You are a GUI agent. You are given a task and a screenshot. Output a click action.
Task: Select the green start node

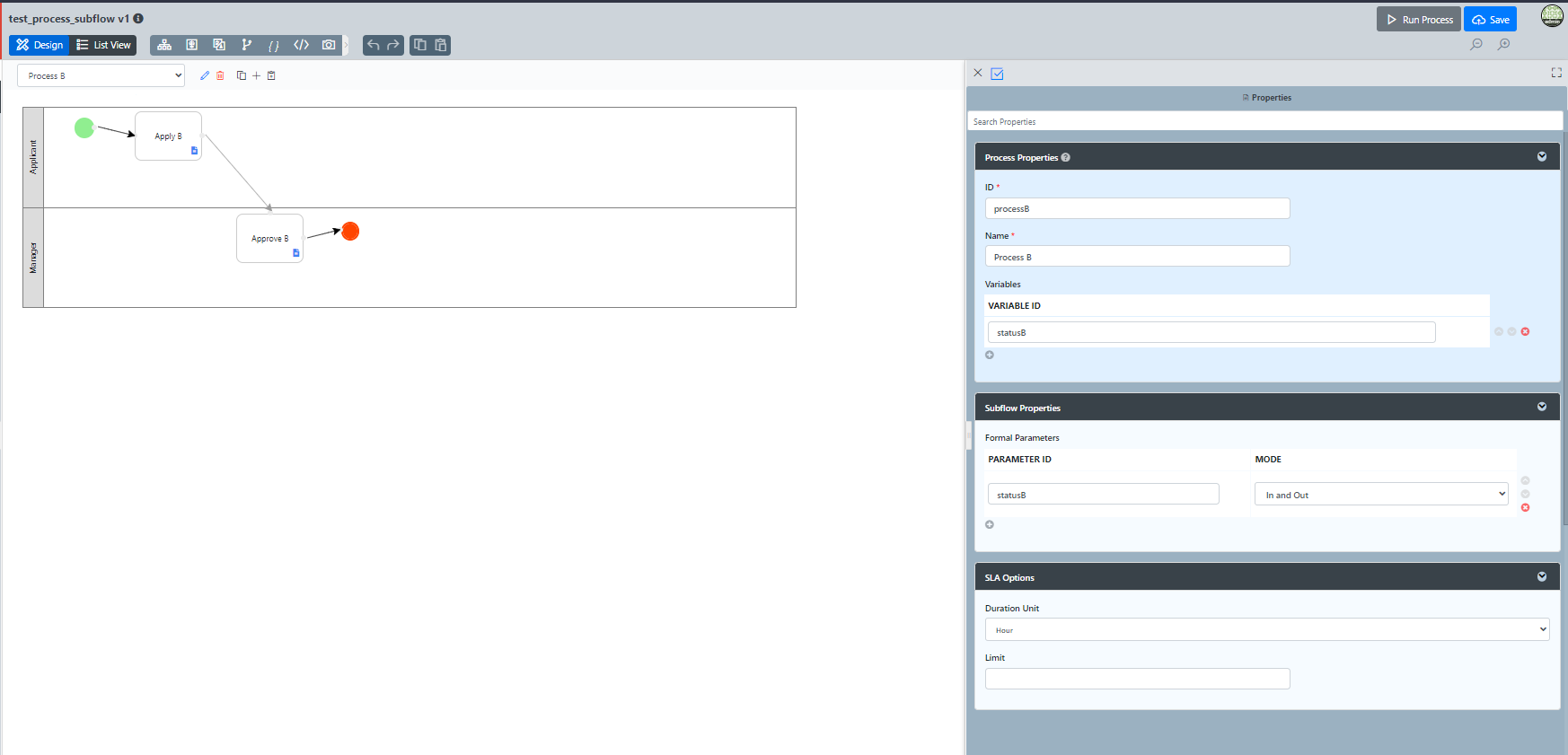(x=84, y=127)
